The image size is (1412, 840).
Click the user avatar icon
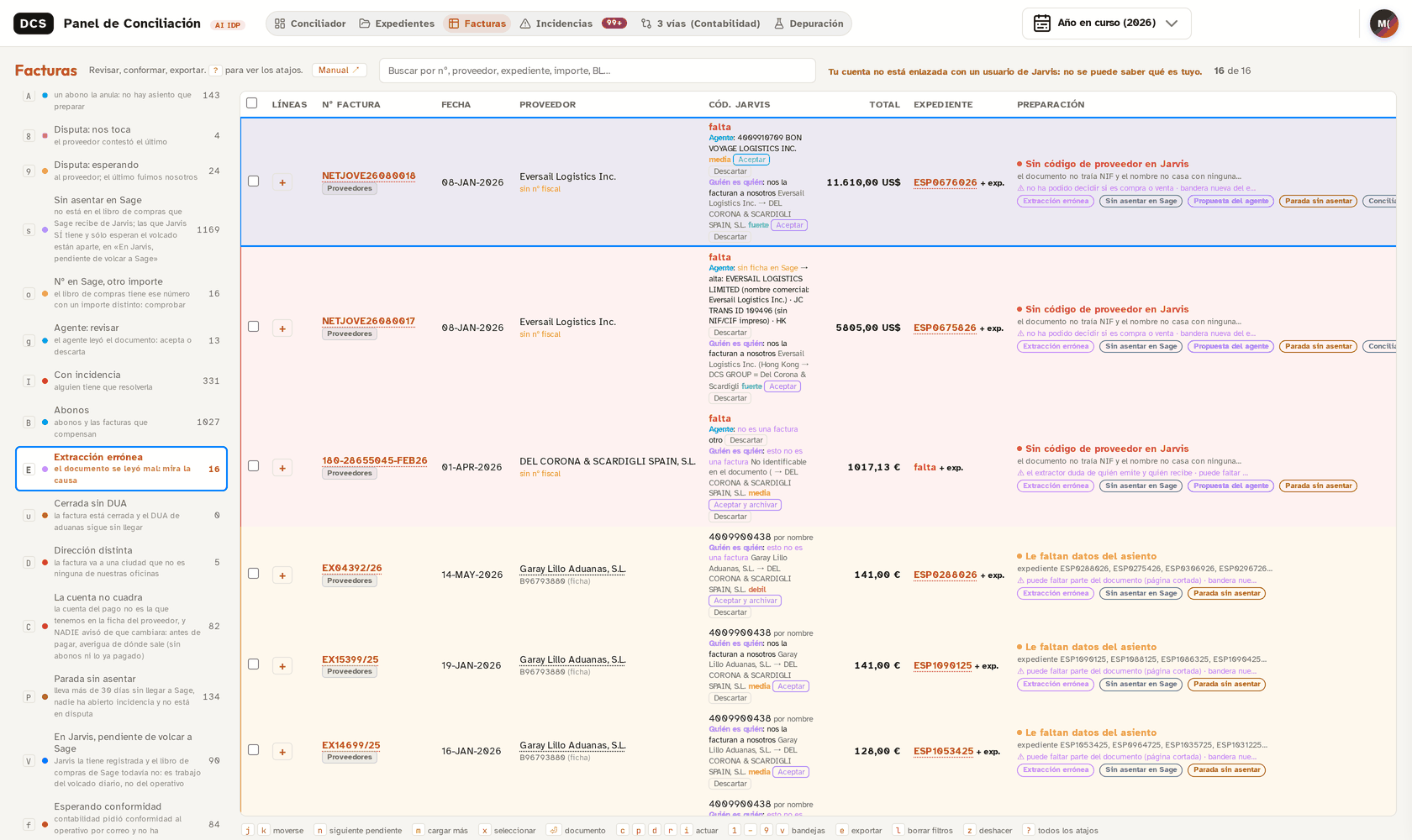1383,24
